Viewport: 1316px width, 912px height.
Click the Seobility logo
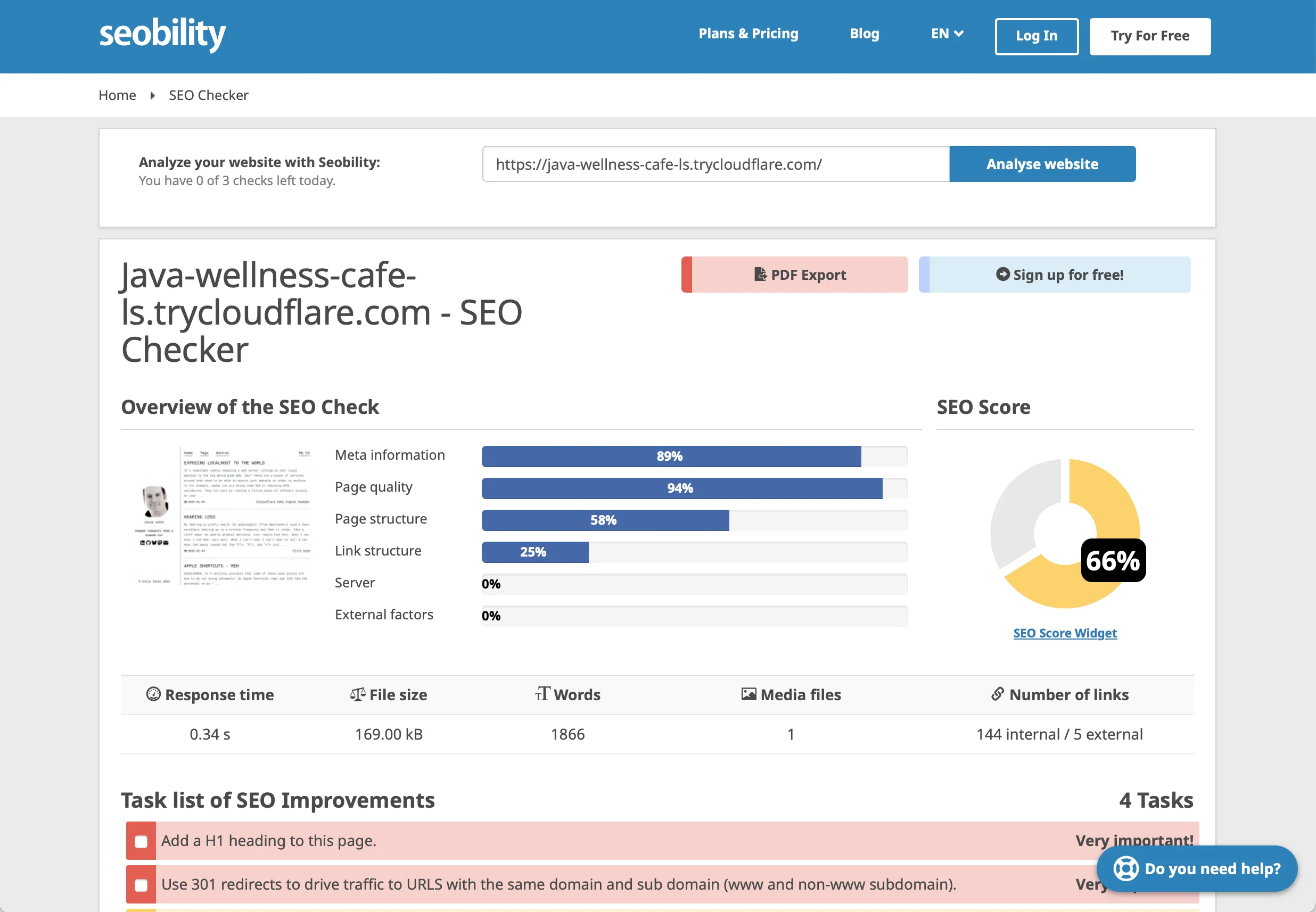tap(162, 34)
